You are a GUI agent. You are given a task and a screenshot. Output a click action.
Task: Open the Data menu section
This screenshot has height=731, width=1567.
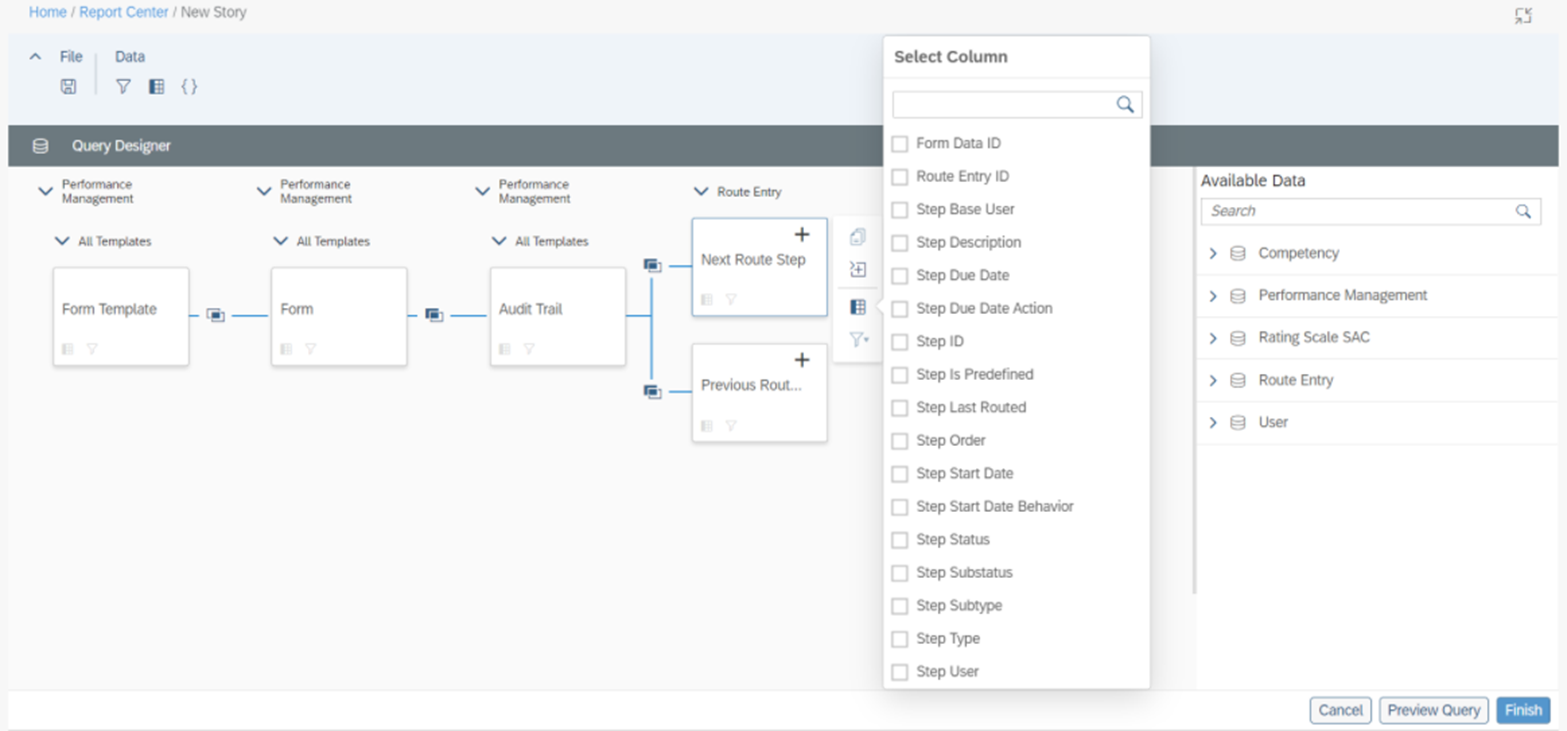coord(130,57)
